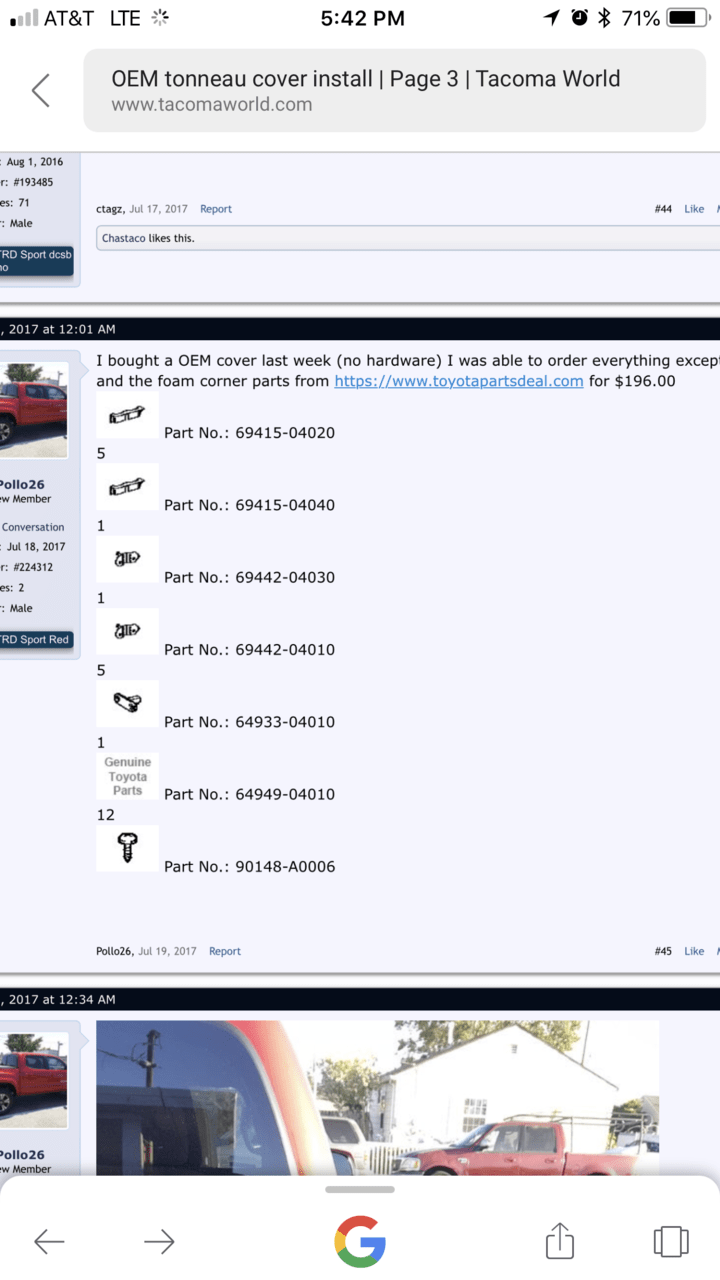Open permalink #45

[663, 951]
